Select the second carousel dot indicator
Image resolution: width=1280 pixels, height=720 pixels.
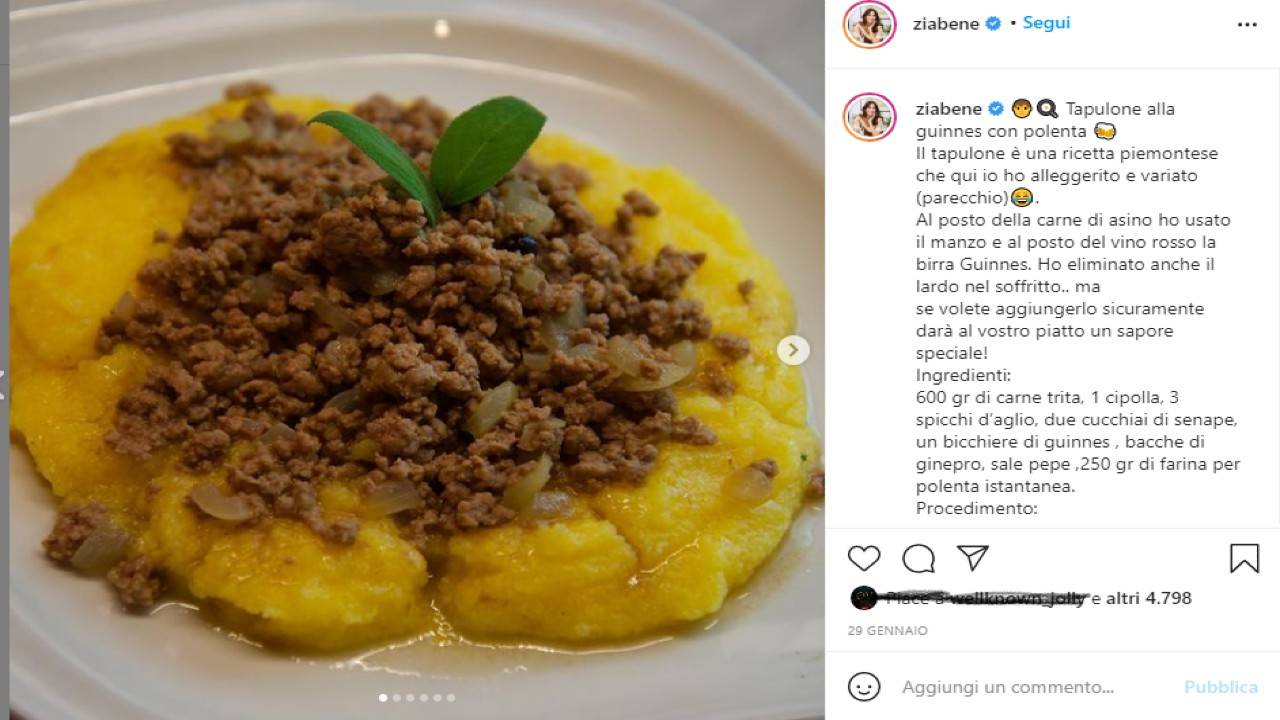click(396, 698)
